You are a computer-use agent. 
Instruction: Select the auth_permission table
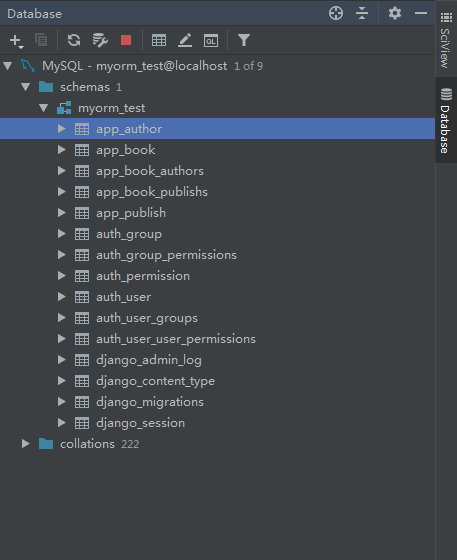click(143, 276)
